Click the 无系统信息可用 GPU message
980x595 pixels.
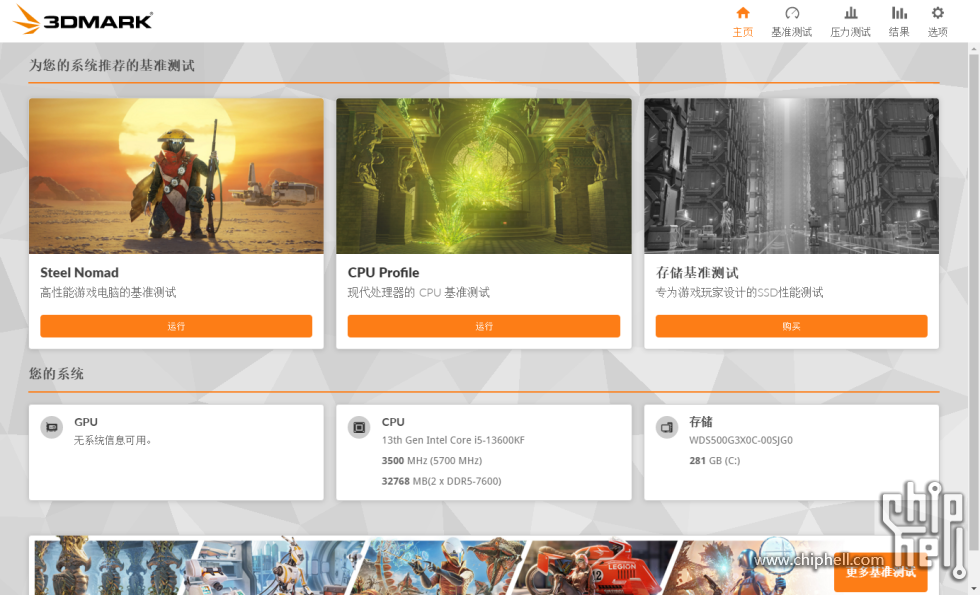[113, 440]
